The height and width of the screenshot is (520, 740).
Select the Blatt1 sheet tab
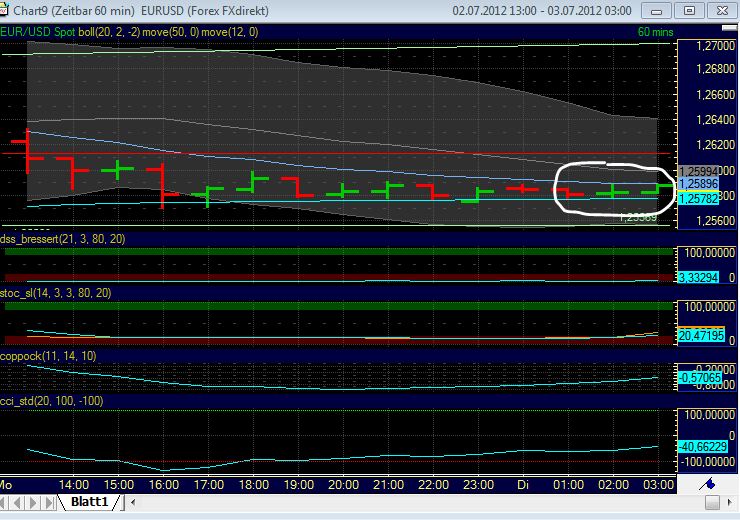click(x=89, y=502)
